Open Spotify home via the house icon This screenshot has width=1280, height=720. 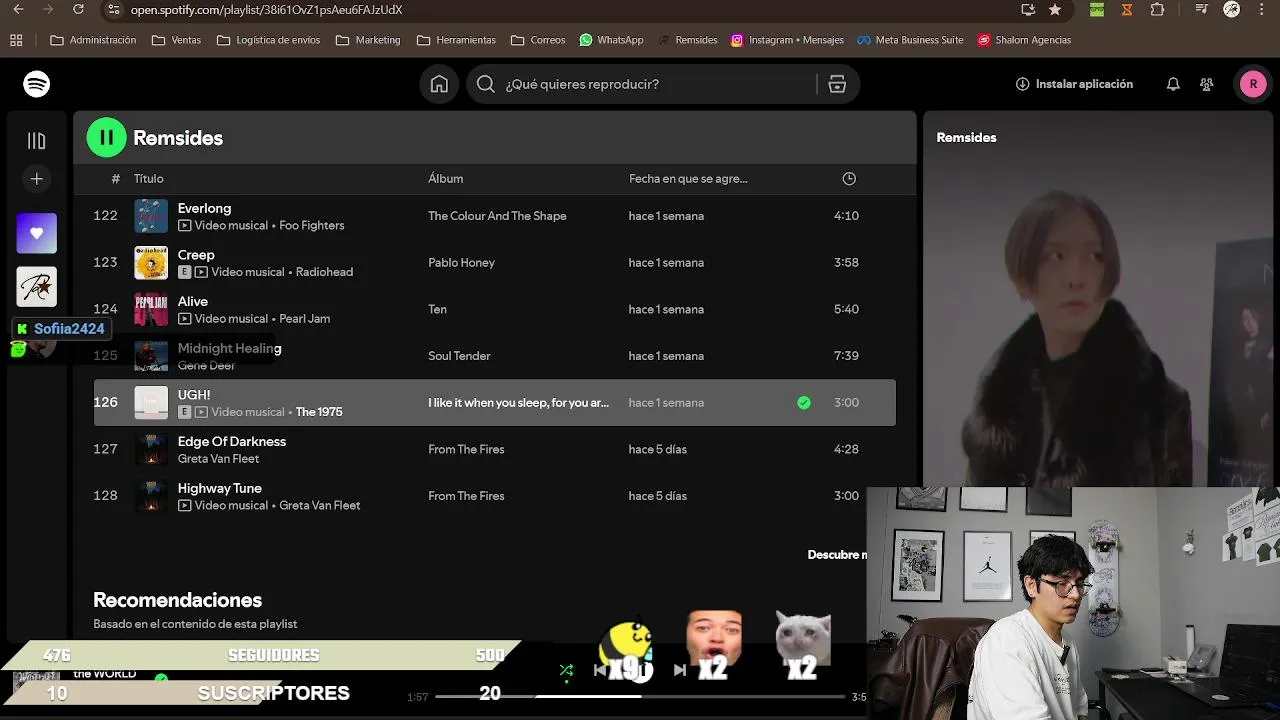point(439,84)
